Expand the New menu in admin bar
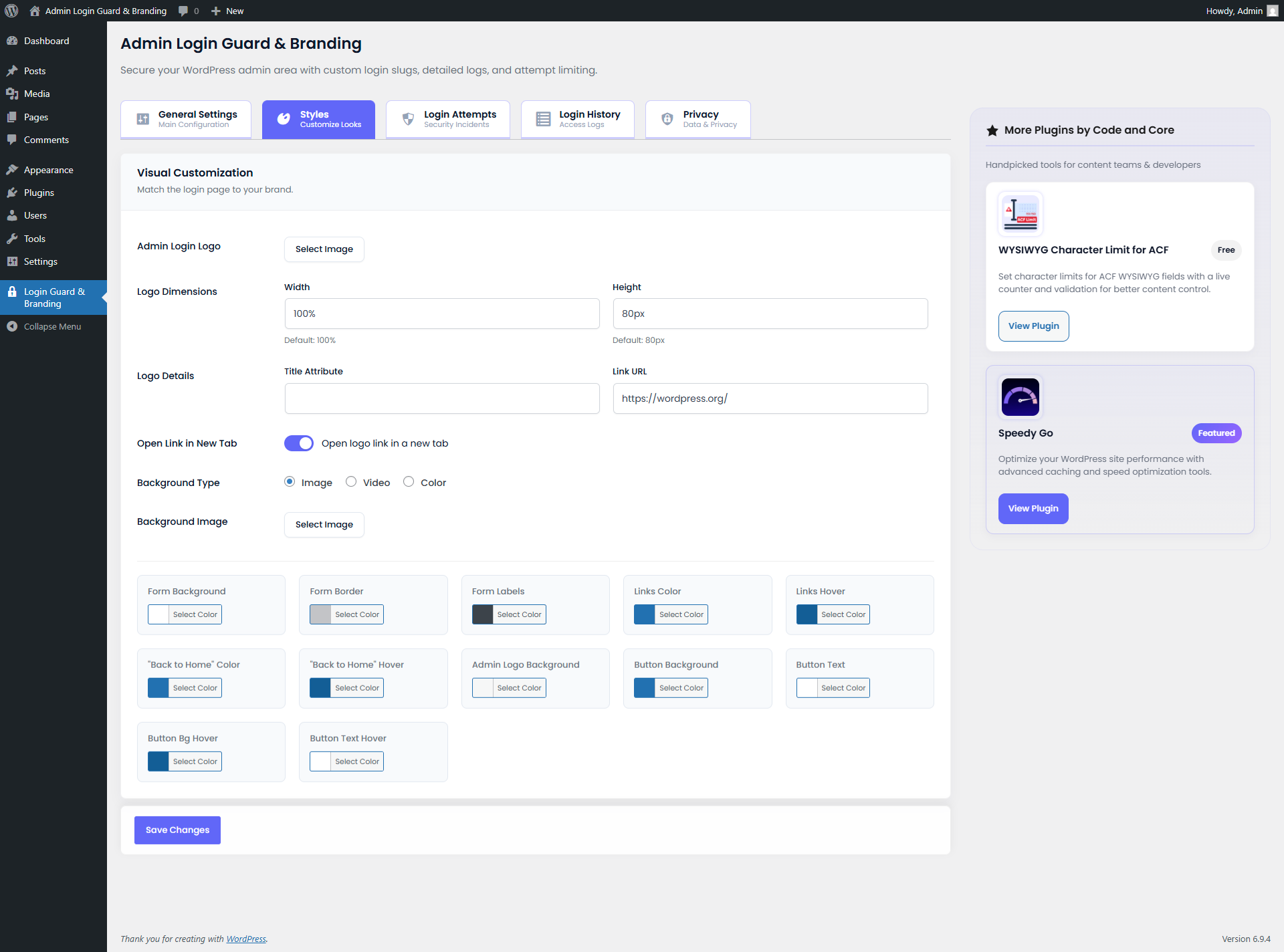This screenshot has height=952, width=1284. [226, 11]
